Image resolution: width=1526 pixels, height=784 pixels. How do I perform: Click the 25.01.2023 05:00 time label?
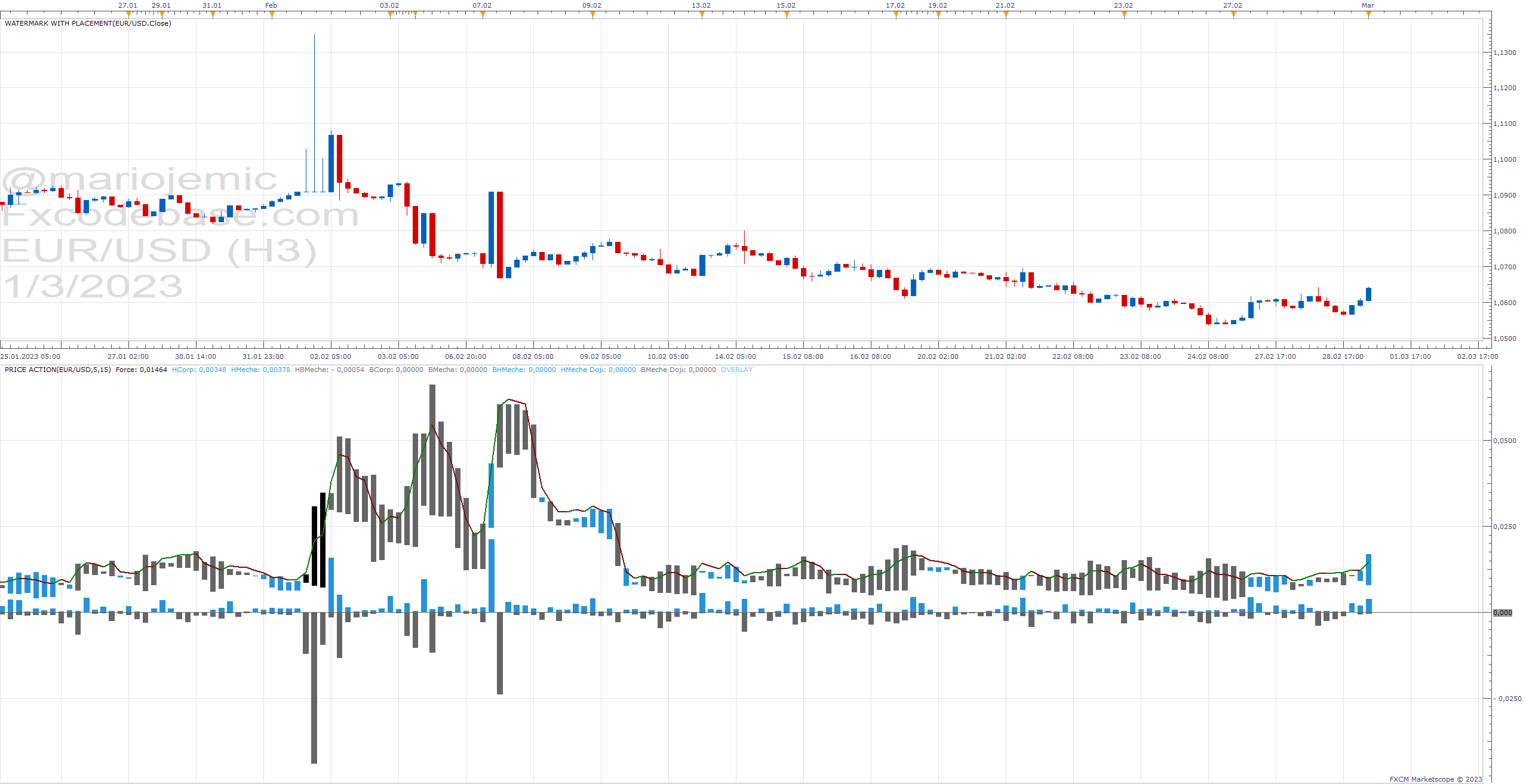[30, 356]
